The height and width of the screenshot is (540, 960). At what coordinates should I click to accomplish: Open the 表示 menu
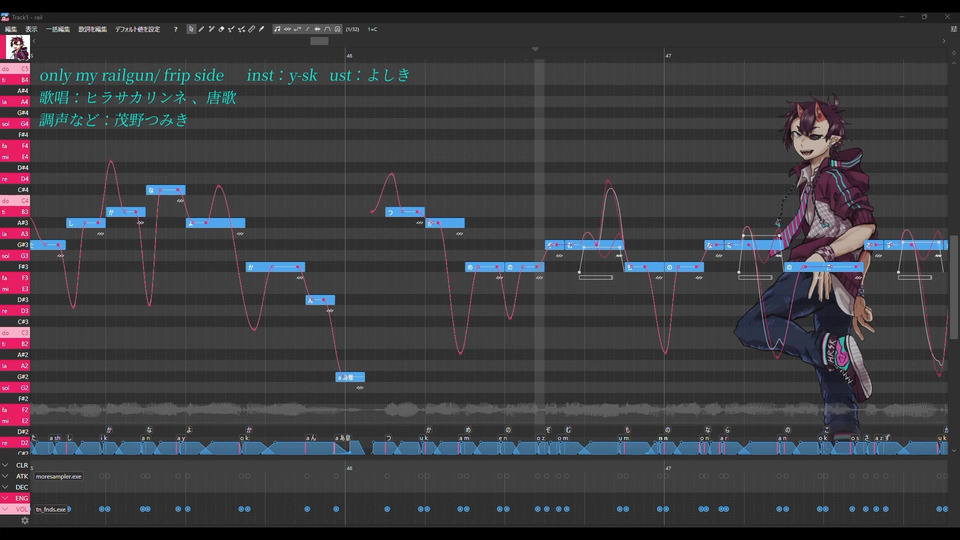pyautogui.click(x=31, y=29)
